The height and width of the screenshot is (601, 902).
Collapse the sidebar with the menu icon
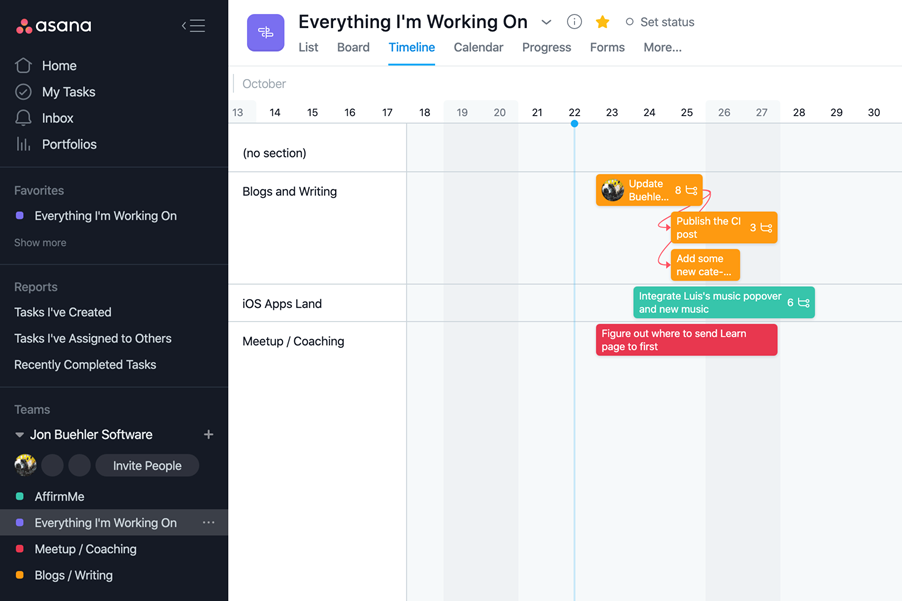point(194,26)
